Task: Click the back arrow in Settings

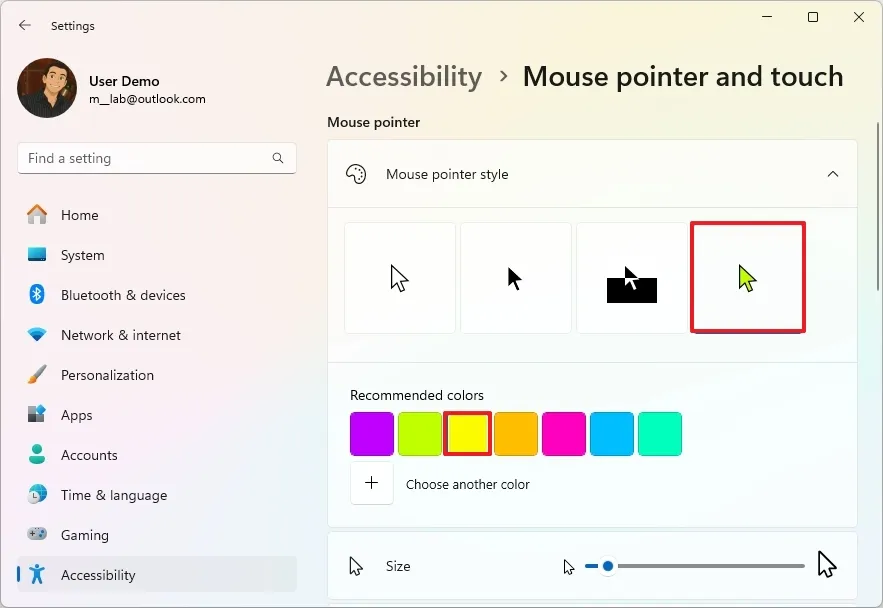Action: pyautogui.click(x=25, y=26)
